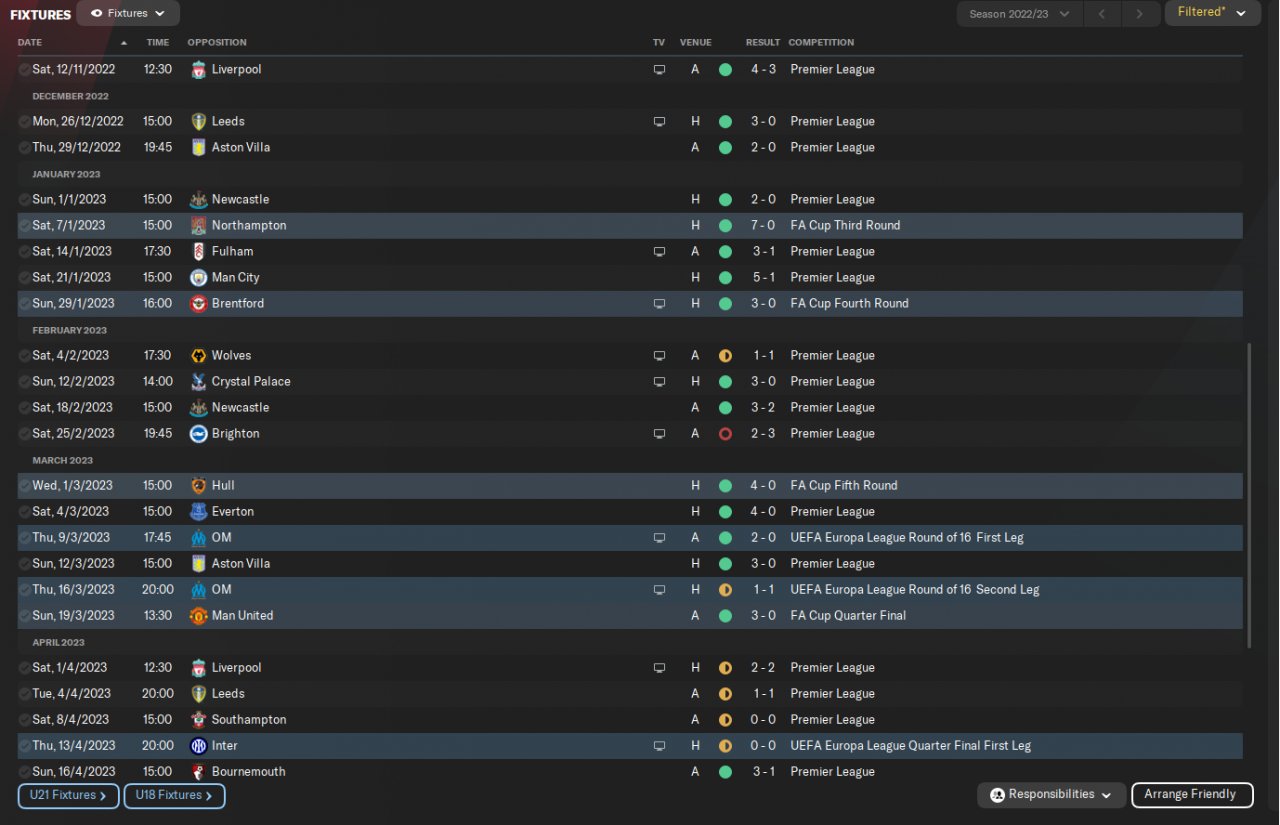
Task: Open the Fixtures view dropdown
Action: [x=128, y=14]
